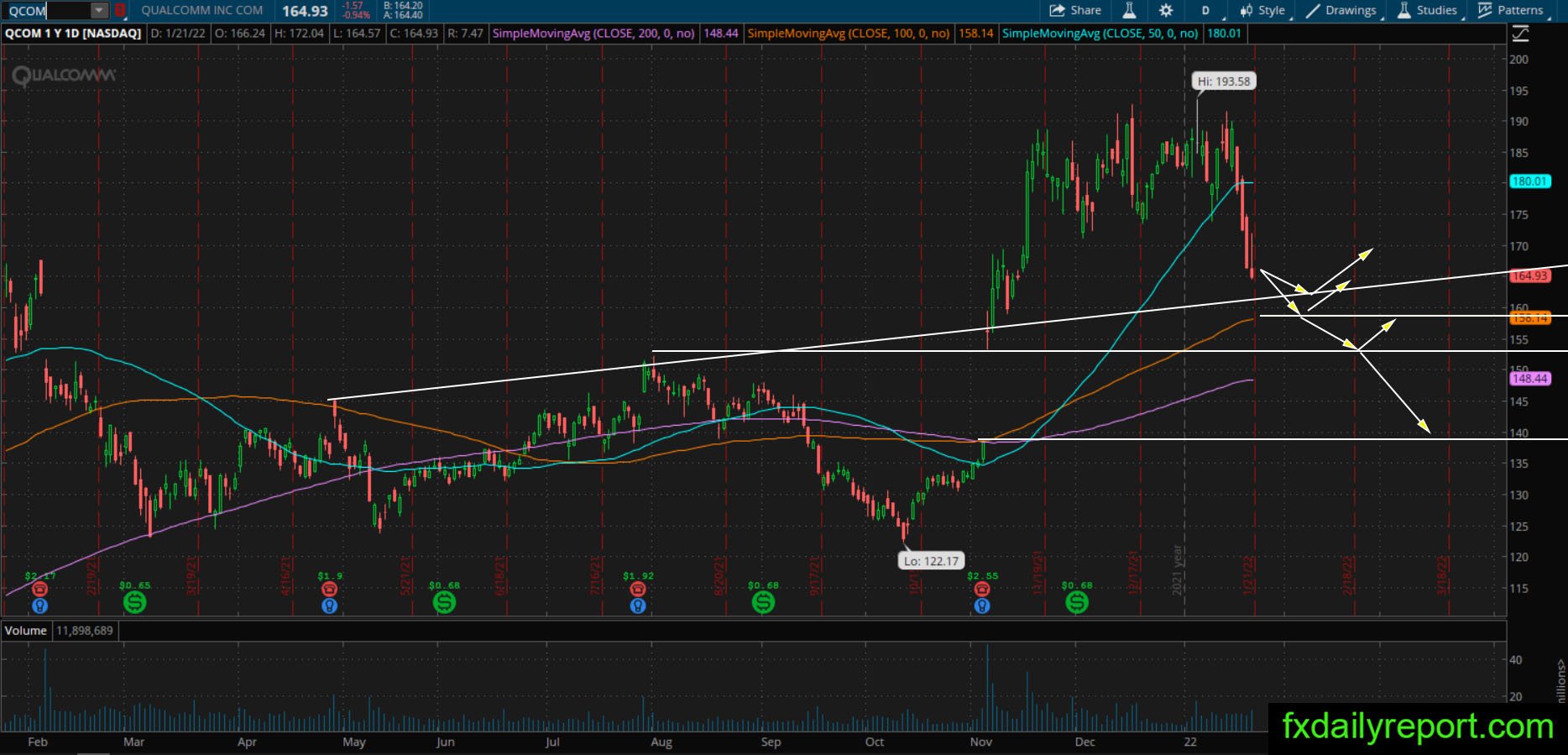The height and width of the screenshot is (755, 1568).
Task: Click the red 164.93 price-axis bubble
Action: click(1529, 276)
